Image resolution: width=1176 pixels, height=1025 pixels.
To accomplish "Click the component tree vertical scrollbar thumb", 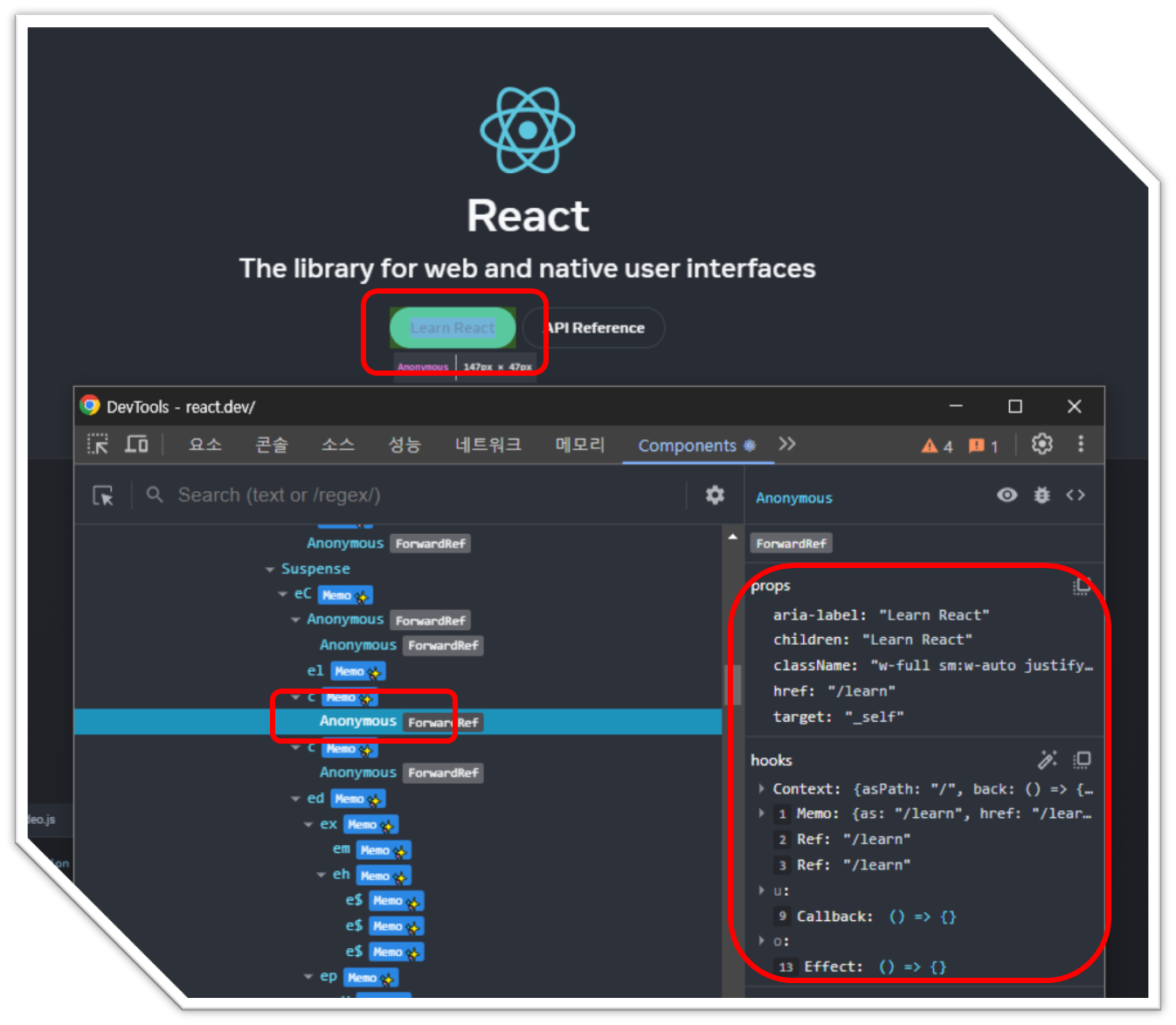I will (732, 684).
